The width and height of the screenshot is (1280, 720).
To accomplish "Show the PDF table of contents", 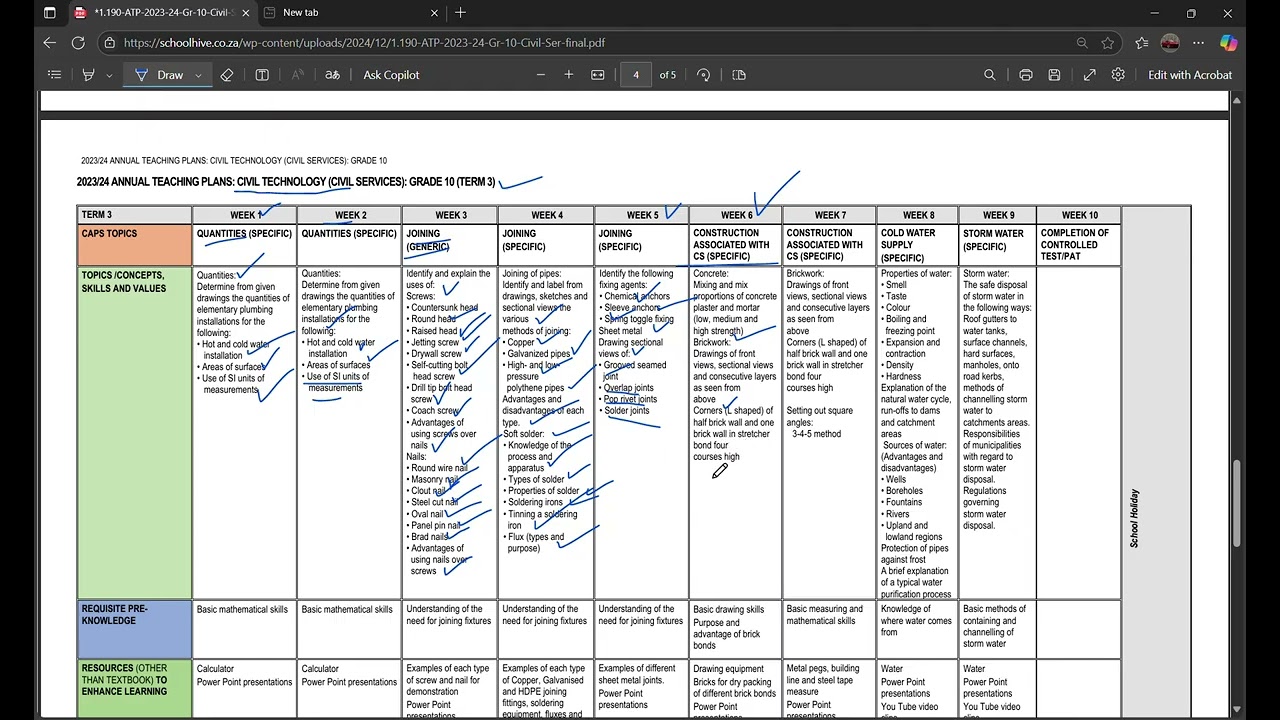I will 54,75.
